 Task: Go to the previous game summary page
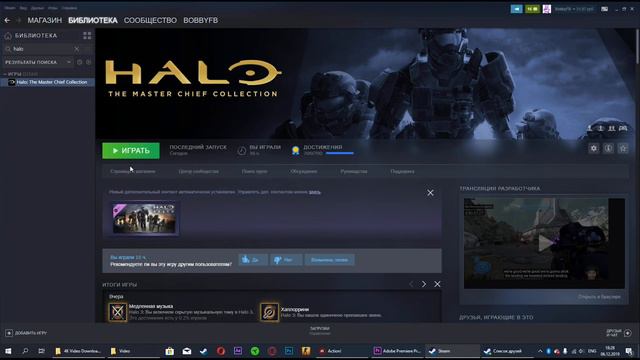click(x=411, y=284)
